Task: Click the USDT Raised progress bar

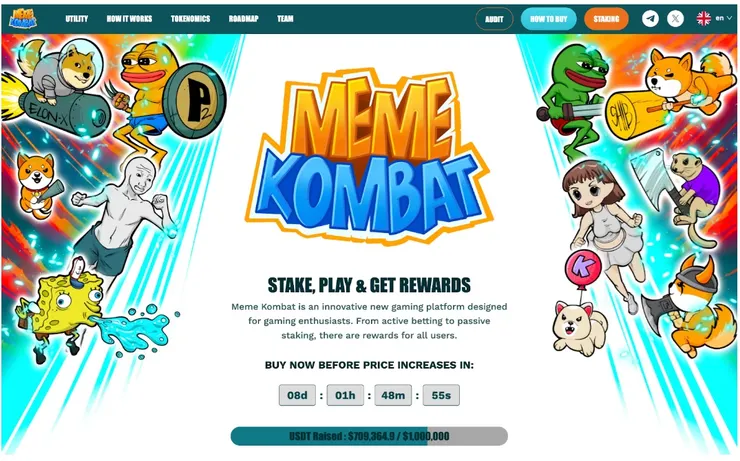Action: tap(369, 436)
